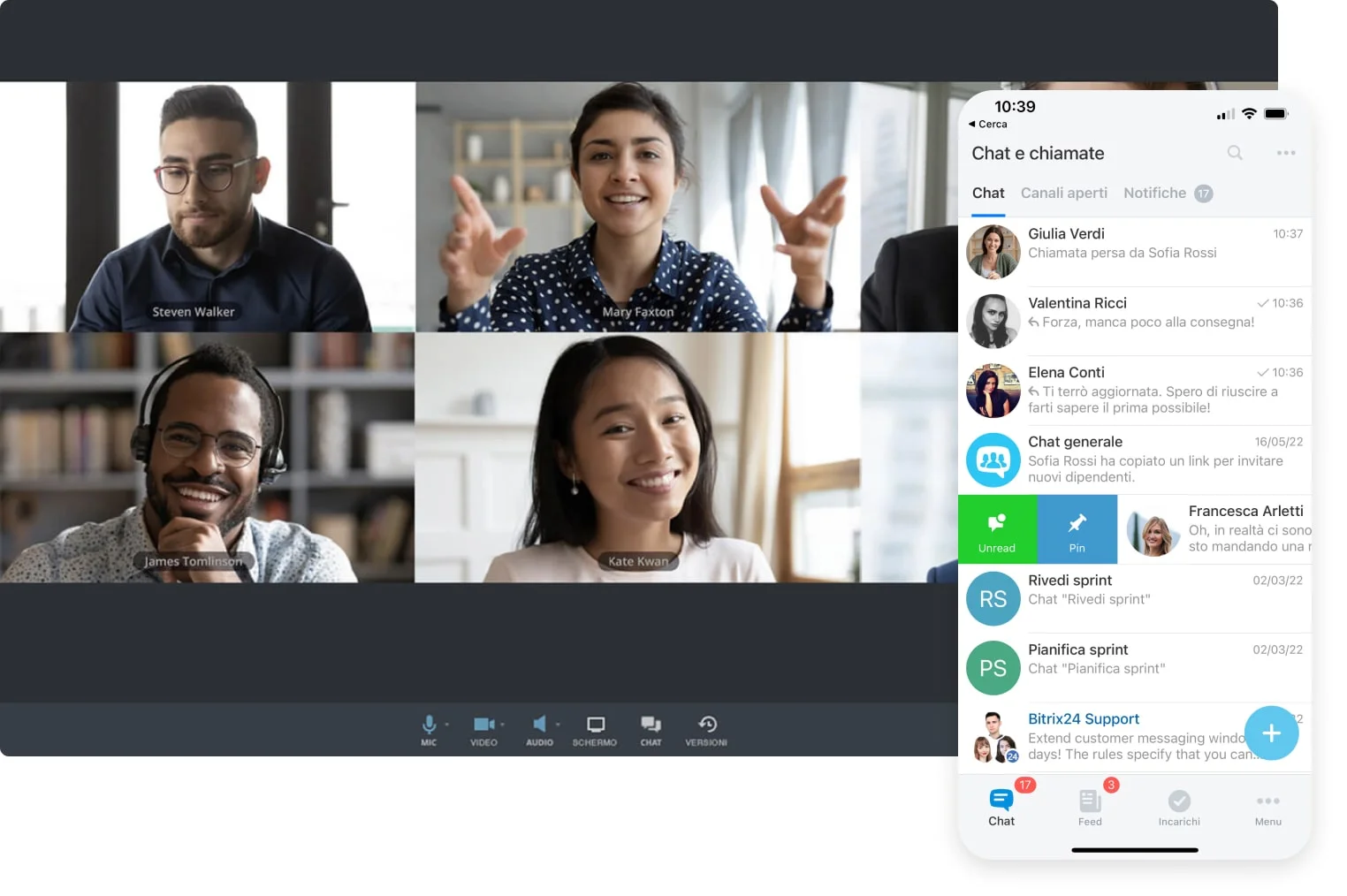
Task: Tap the blue plus button for new chat
Action: [x=1271, y=733]
